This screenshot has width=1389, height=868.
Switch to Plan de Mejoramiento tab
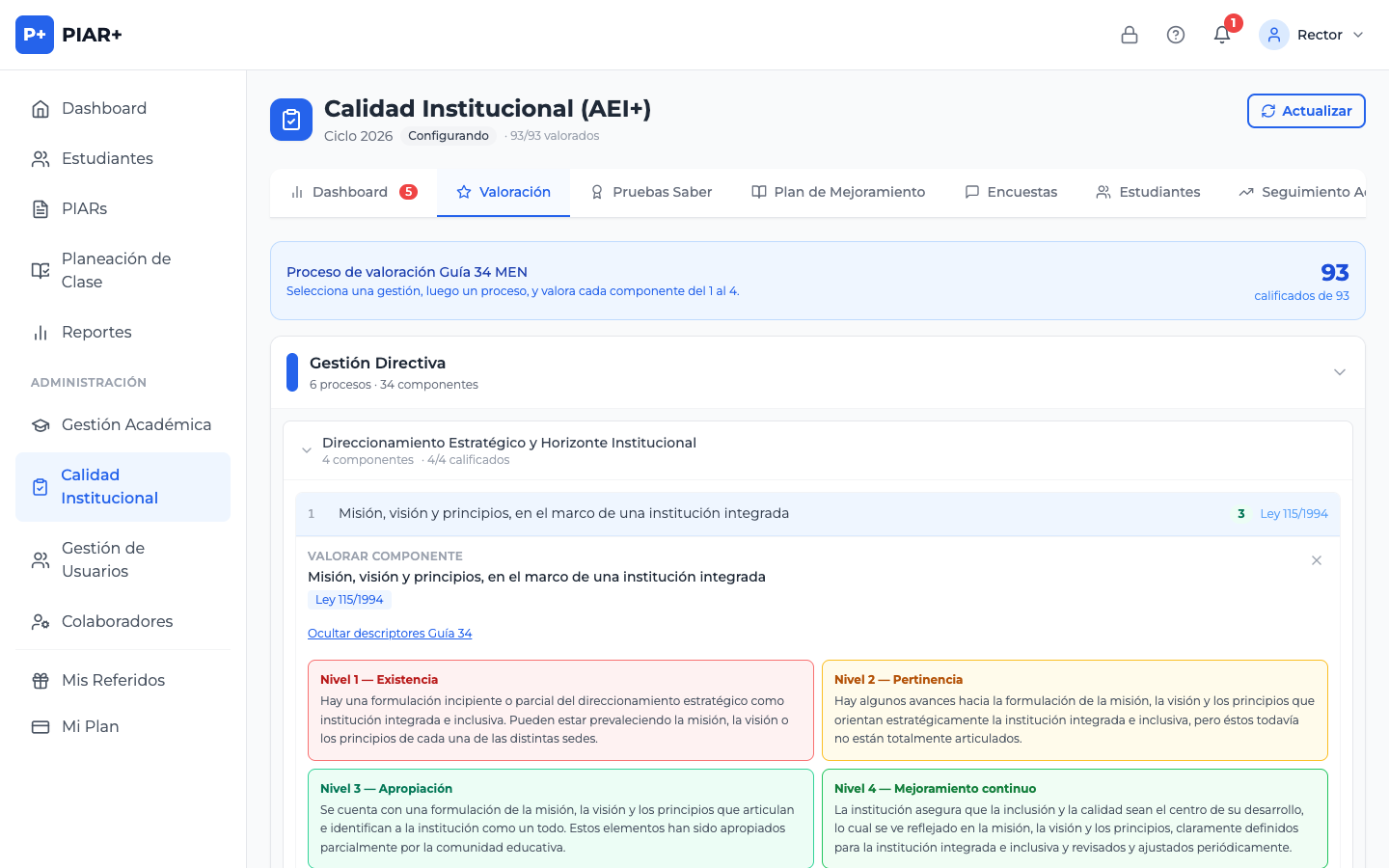838,192
